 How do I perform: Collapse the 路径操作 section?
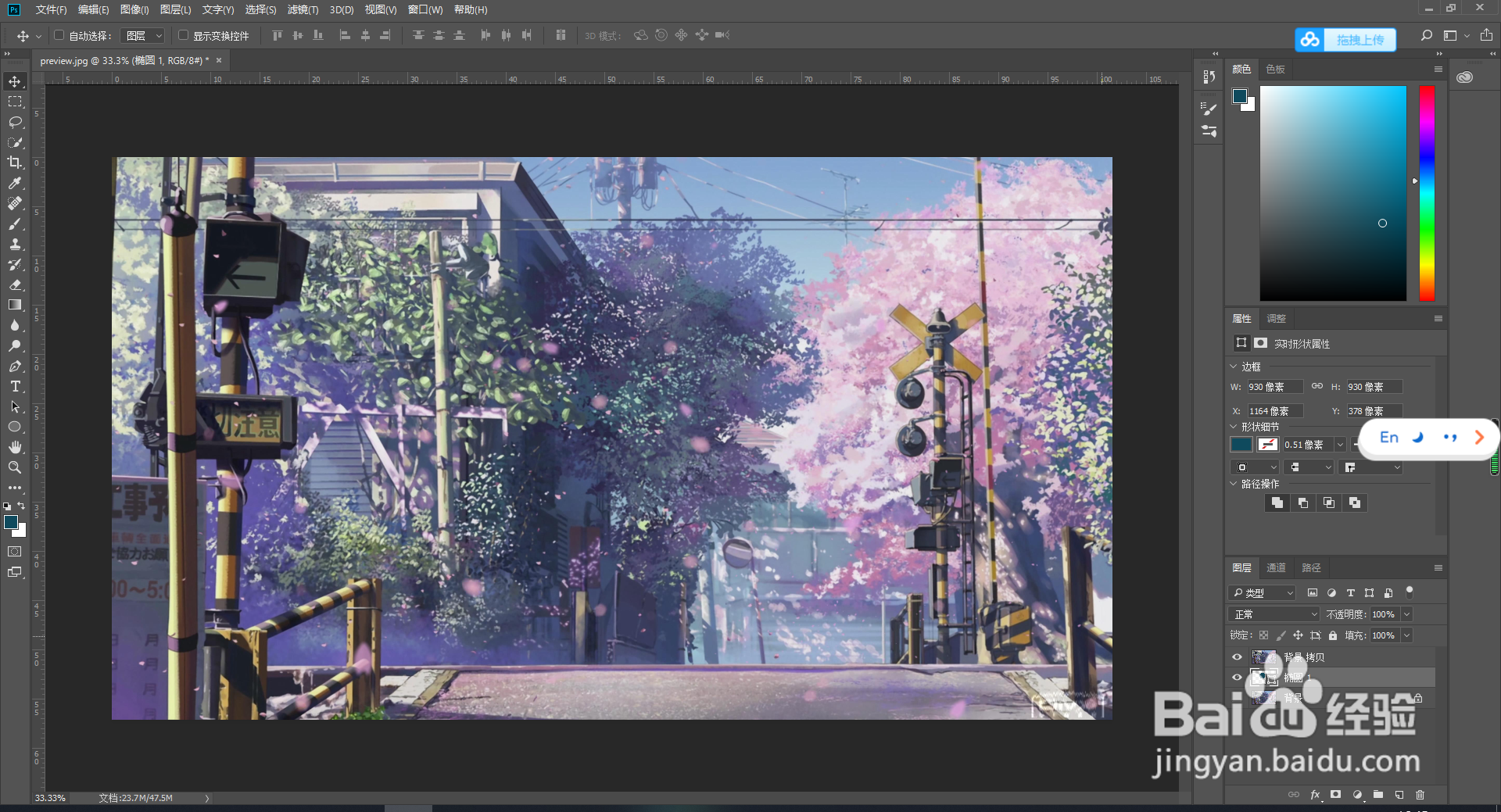1234,484
